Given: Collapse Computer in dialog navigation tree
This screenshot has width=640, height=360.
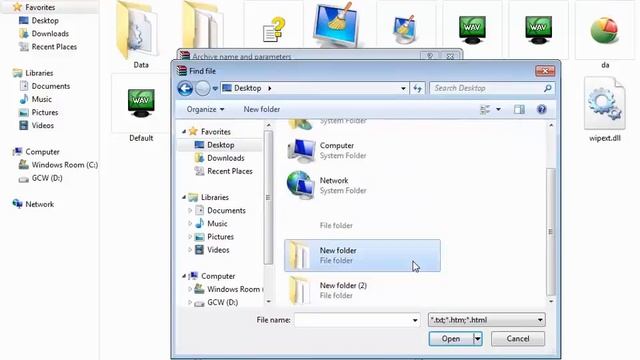Looking at the screenshot, I should pyautogui.click(x=184, y=276).
